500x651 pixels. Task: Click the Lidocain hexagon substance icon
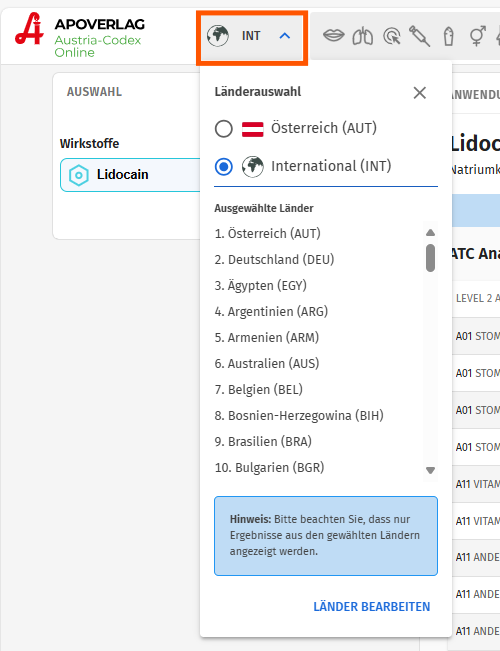(x=78, y=175)
